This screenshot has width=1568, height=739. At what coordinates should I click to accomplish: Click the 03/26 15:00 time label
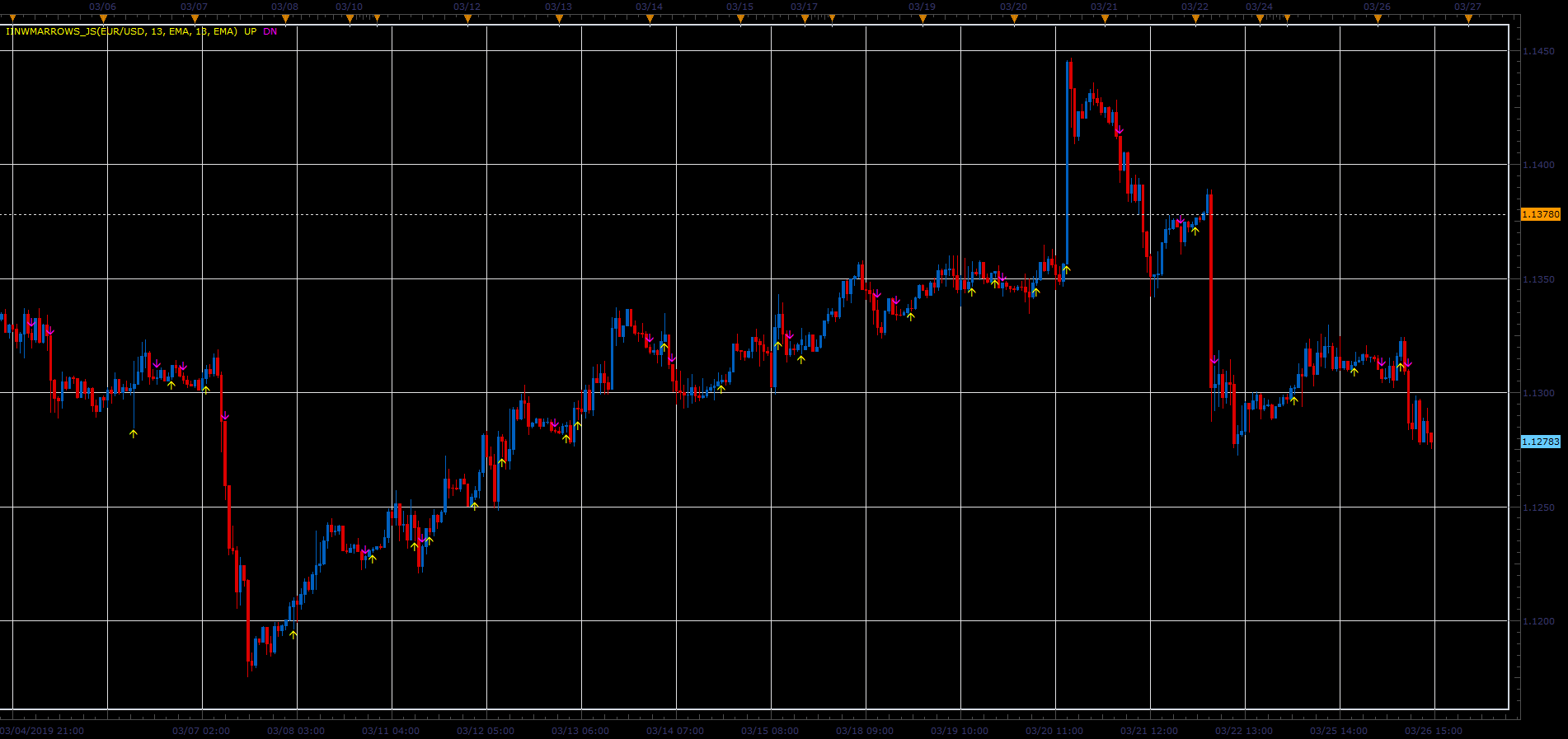pos(1434,731)
